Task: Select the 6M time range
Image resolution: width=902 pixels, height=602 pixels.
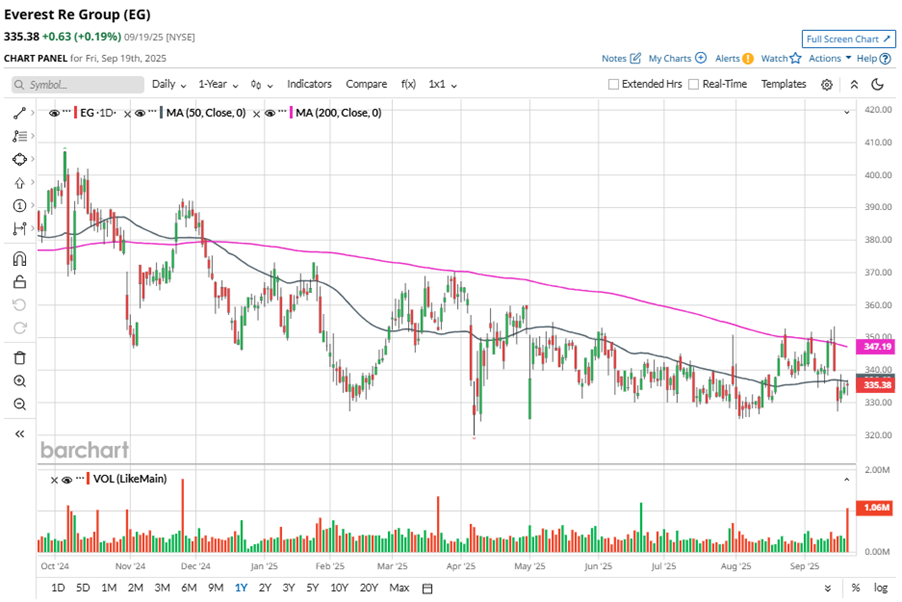Action: point(189,588)
